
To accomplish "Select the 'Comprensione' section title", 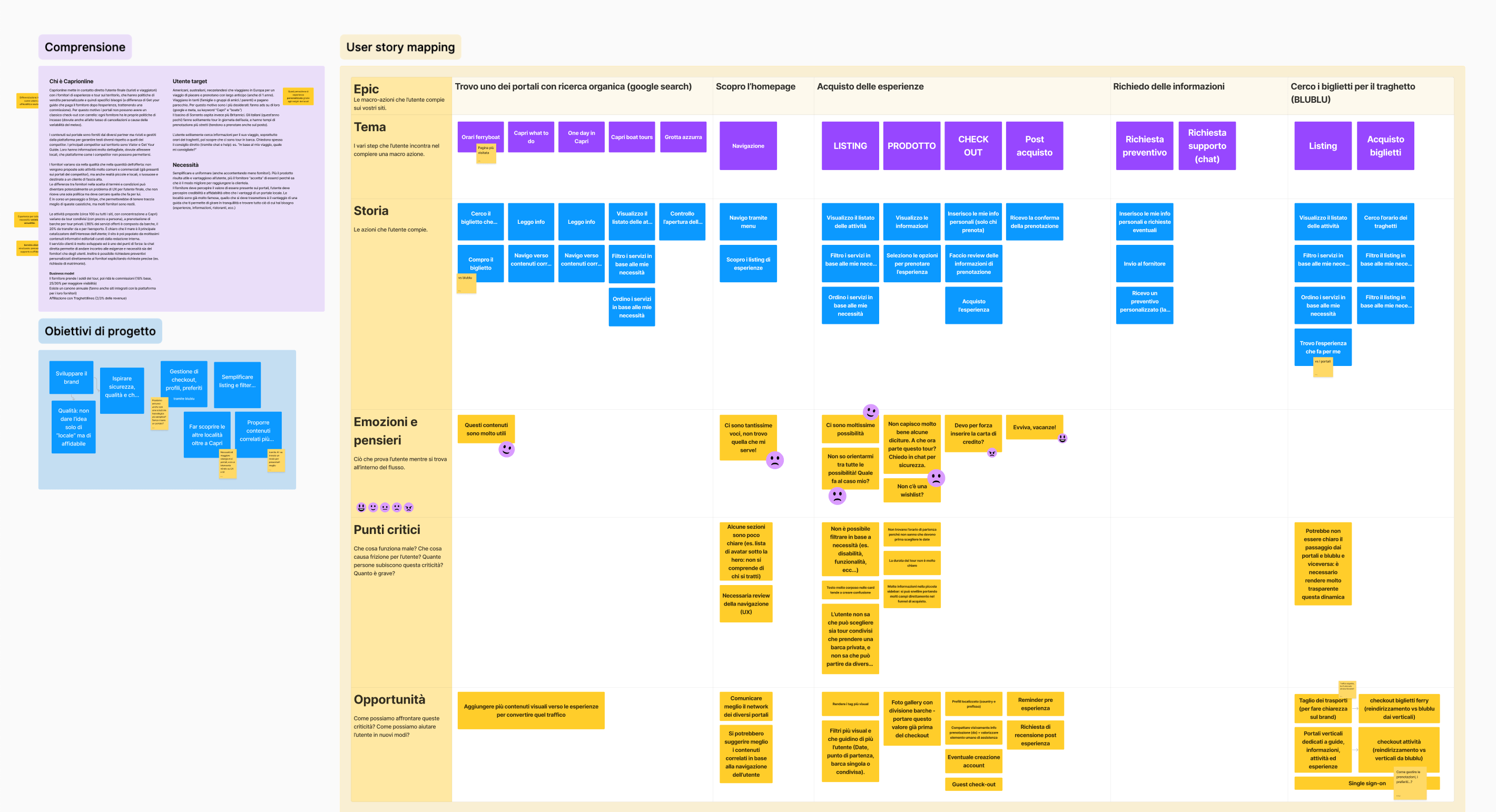I will [85, 47].
